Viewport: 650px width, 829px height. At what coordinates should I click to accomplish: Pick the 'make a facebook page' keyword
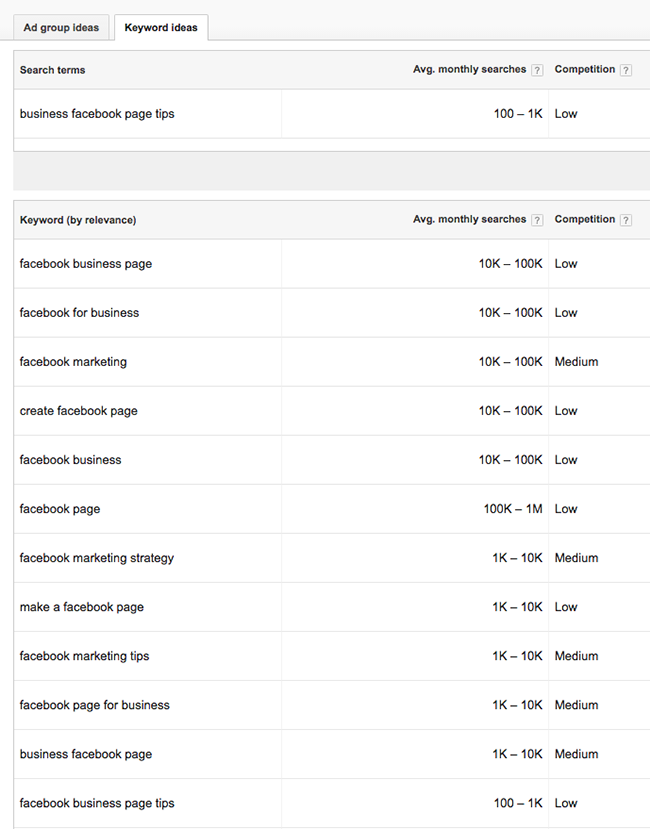click(81, 607)
